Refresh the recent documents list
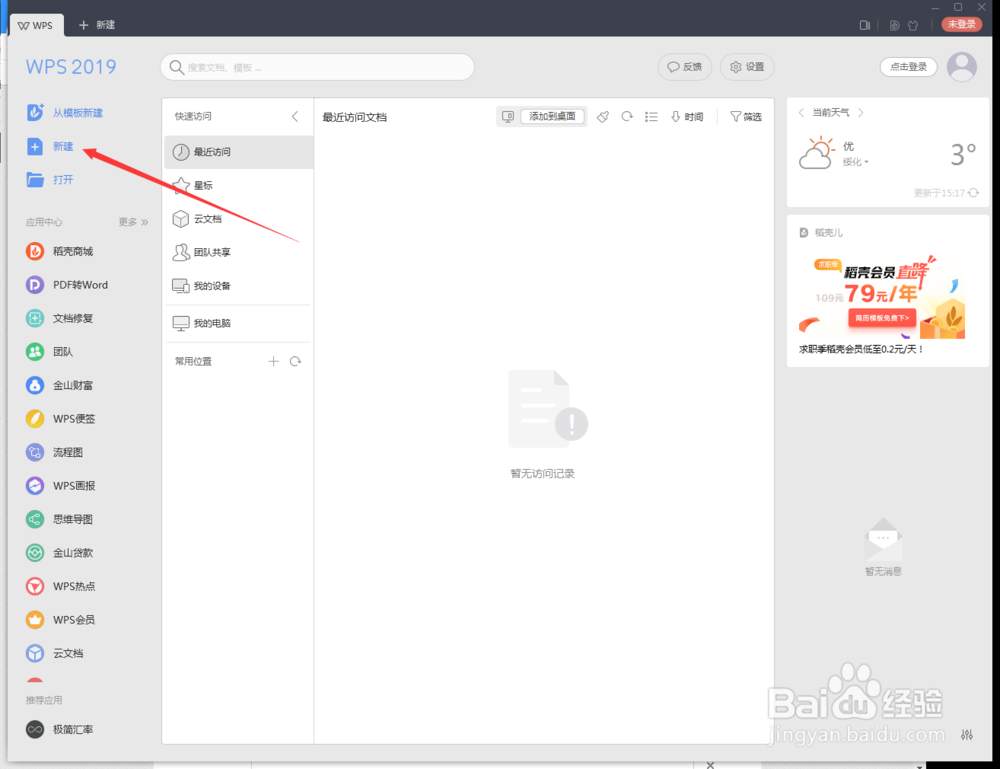Viewport: 1000px width, 769px height. 627,116
